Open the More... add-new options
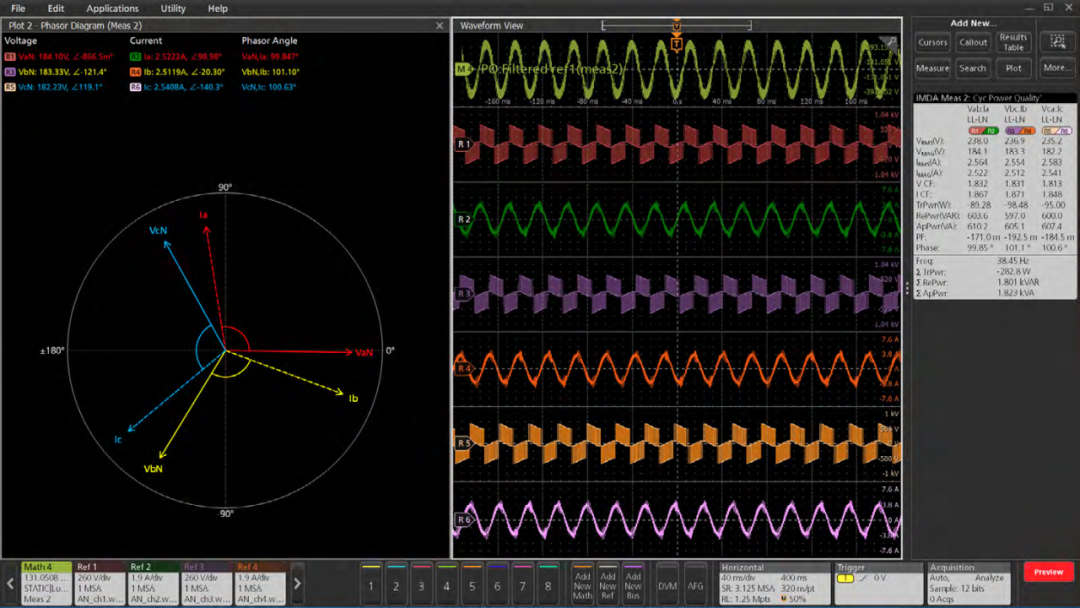 point(1056,68)
